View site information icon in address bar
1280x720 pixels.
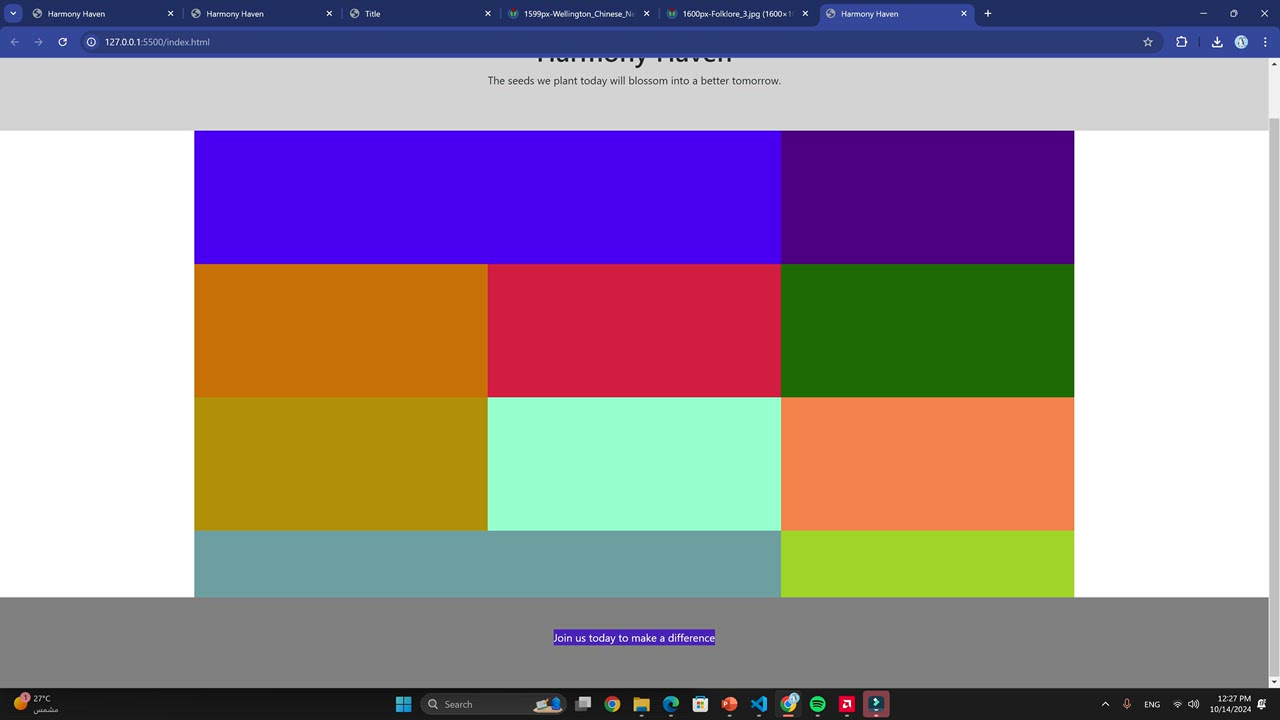[91, 42]
